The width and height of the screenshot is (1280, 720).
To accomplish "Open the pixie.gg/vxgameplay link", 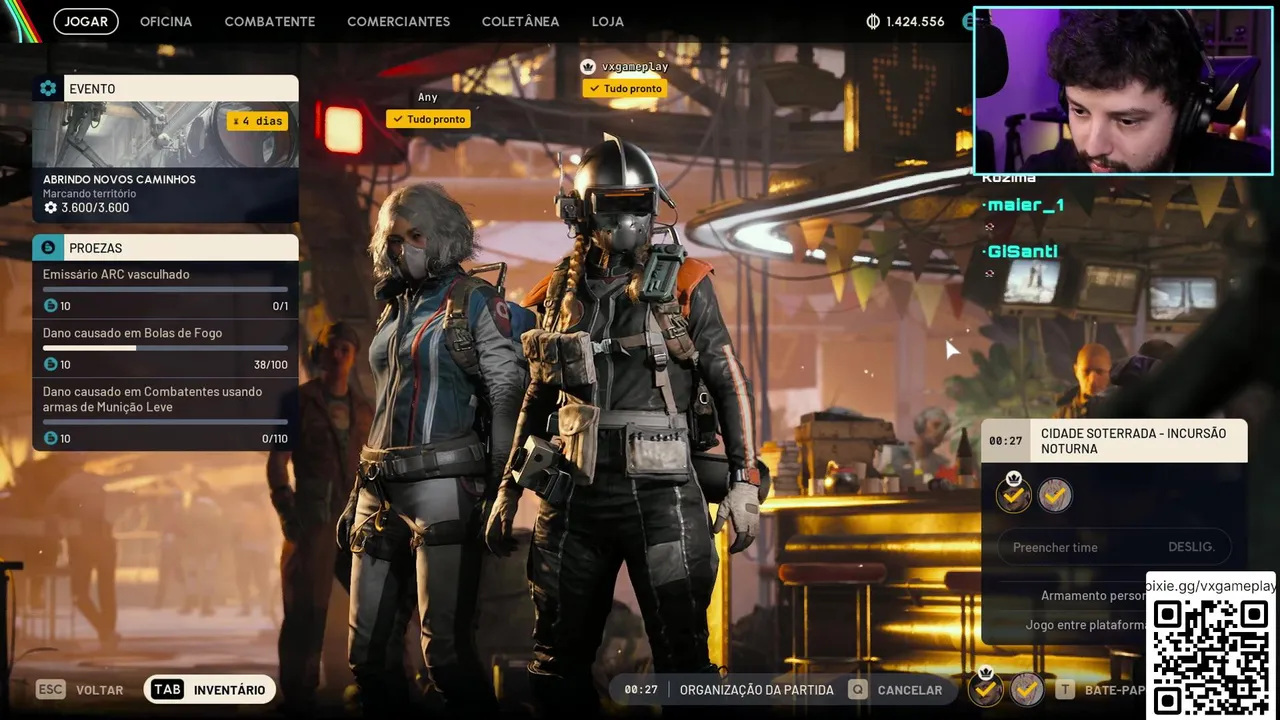I will [1210, 585].
